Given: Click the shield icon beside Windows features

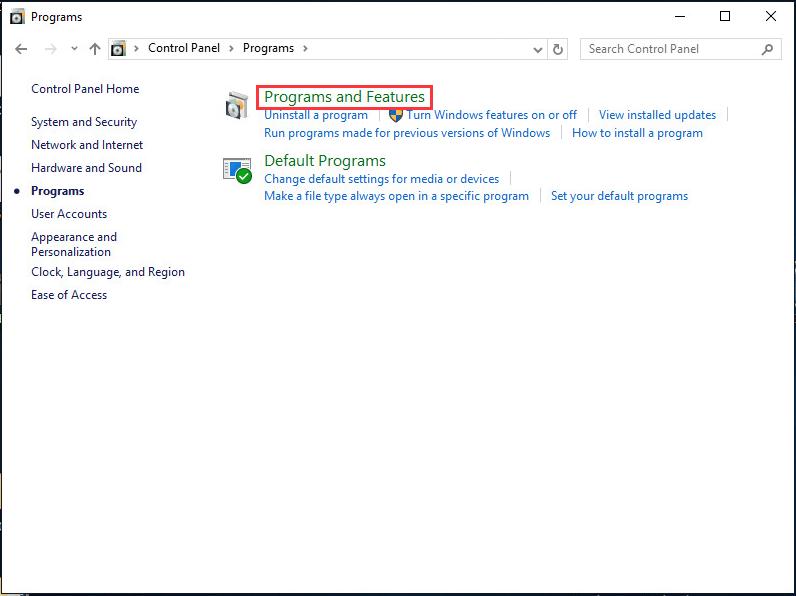Looking at the screenshot, I should click(x=395, y=115).
